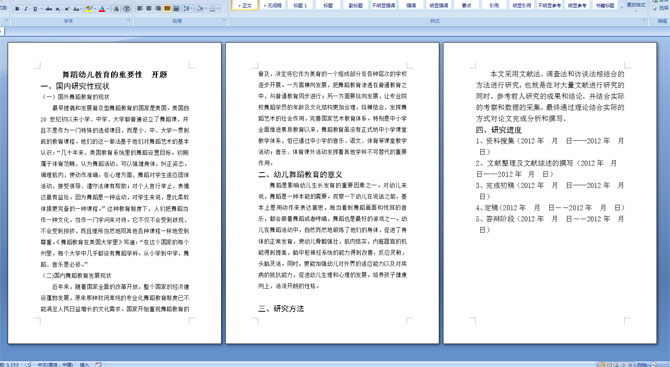
Task: Open the font dialog launcher arrow
Action: click(x=129, y=21)
